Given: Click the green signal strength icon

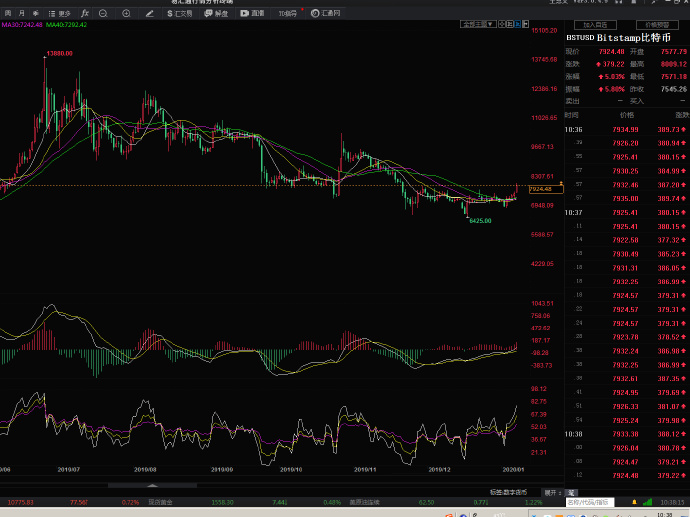Looking at the screenshot, I should coord(647,502).
